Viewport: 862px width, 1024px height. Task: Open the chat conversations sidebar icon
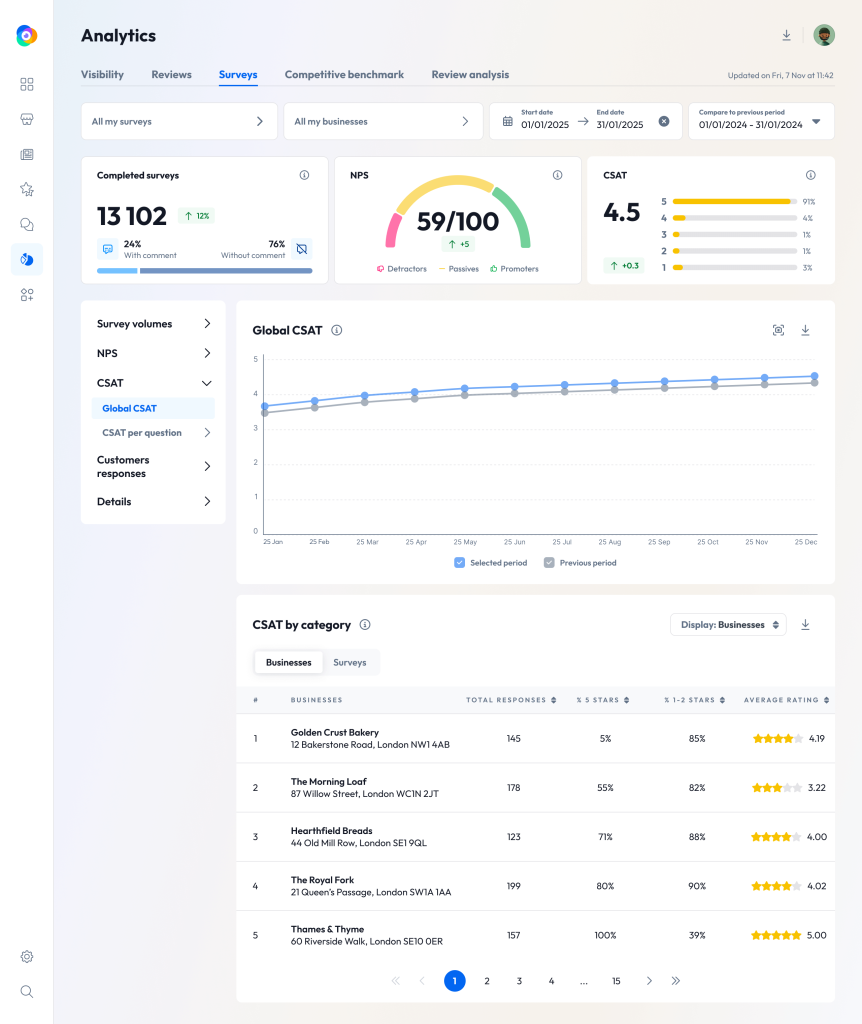pos(27,224)
